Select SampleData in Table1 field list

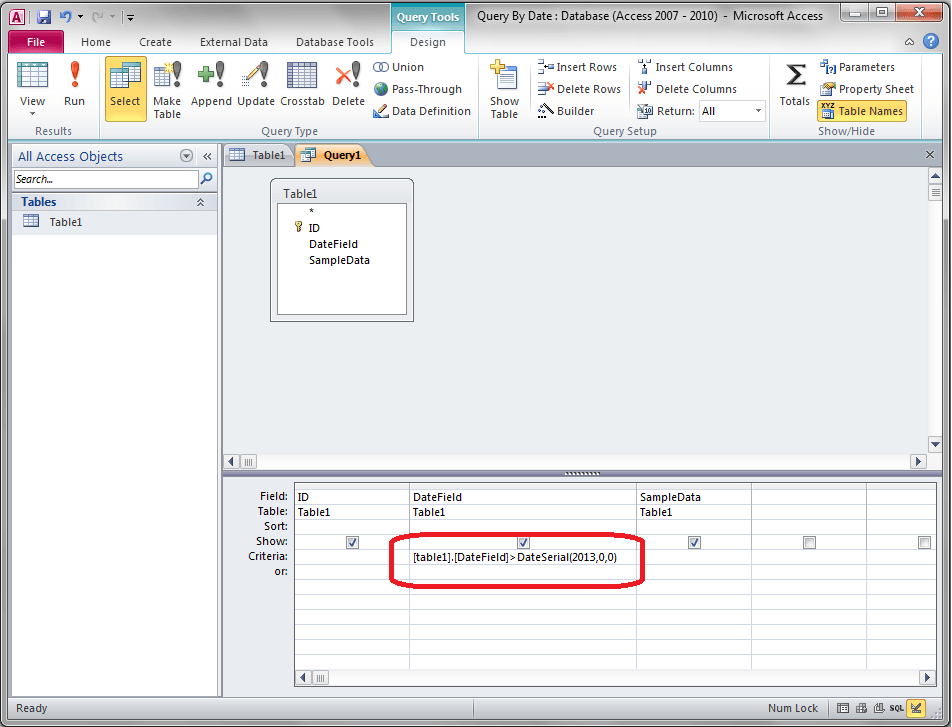point(339,260)
